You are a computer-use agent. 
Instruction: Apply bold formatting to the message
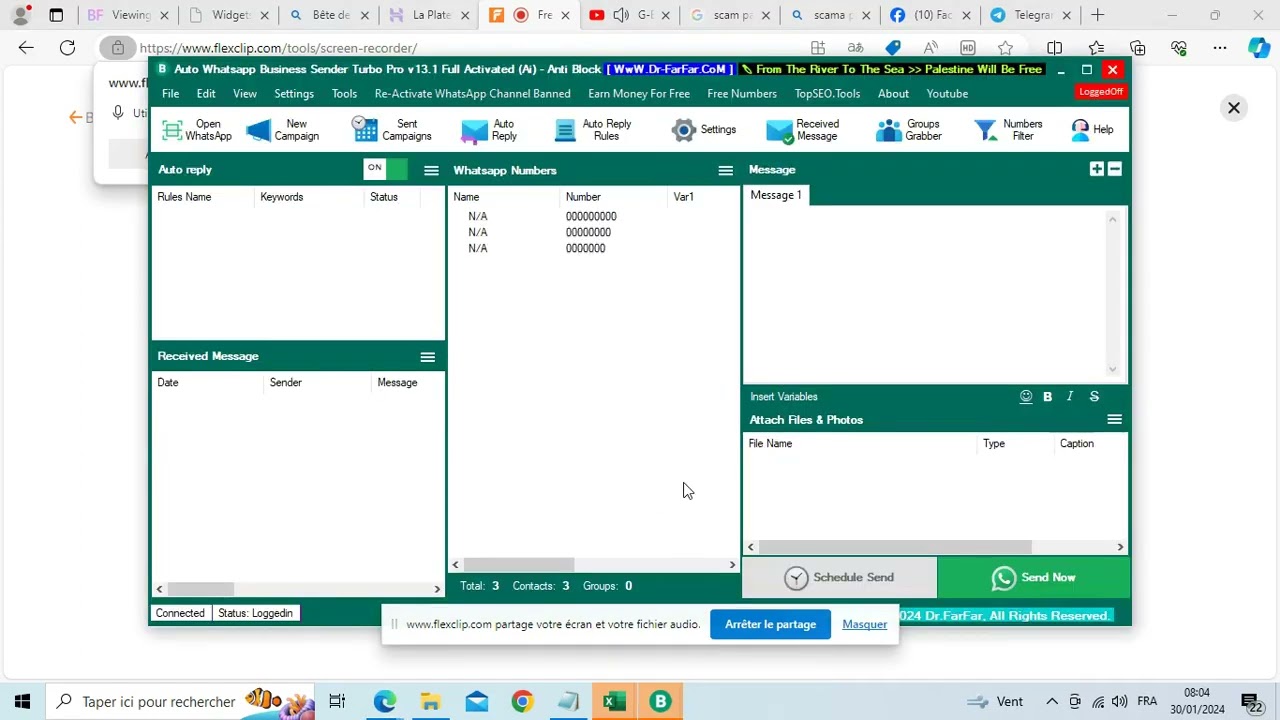pos(1048,397)
